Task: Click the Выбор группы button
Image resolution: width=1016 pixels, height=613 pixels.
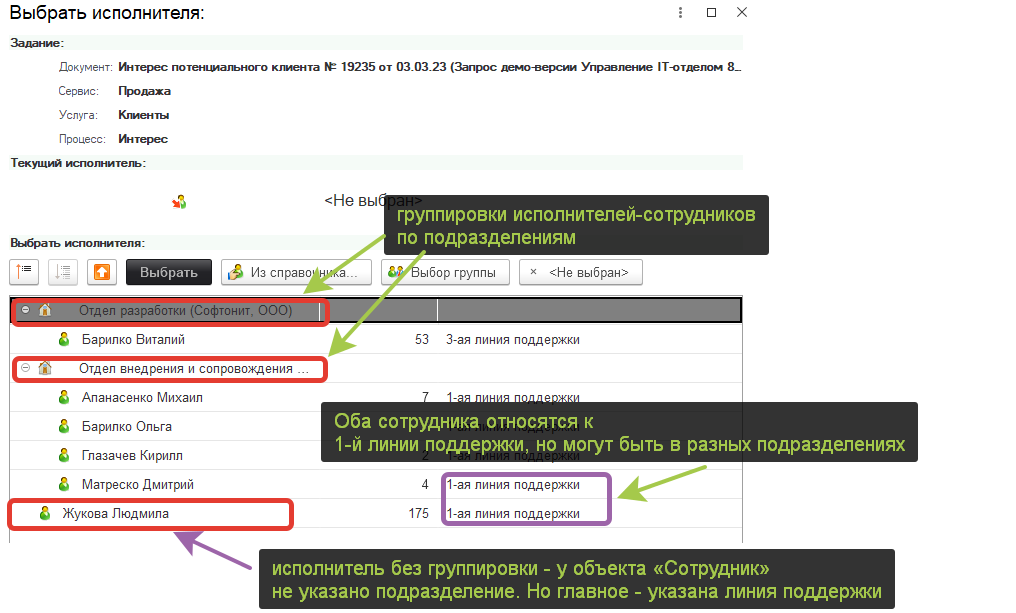Action: (446, 272)
